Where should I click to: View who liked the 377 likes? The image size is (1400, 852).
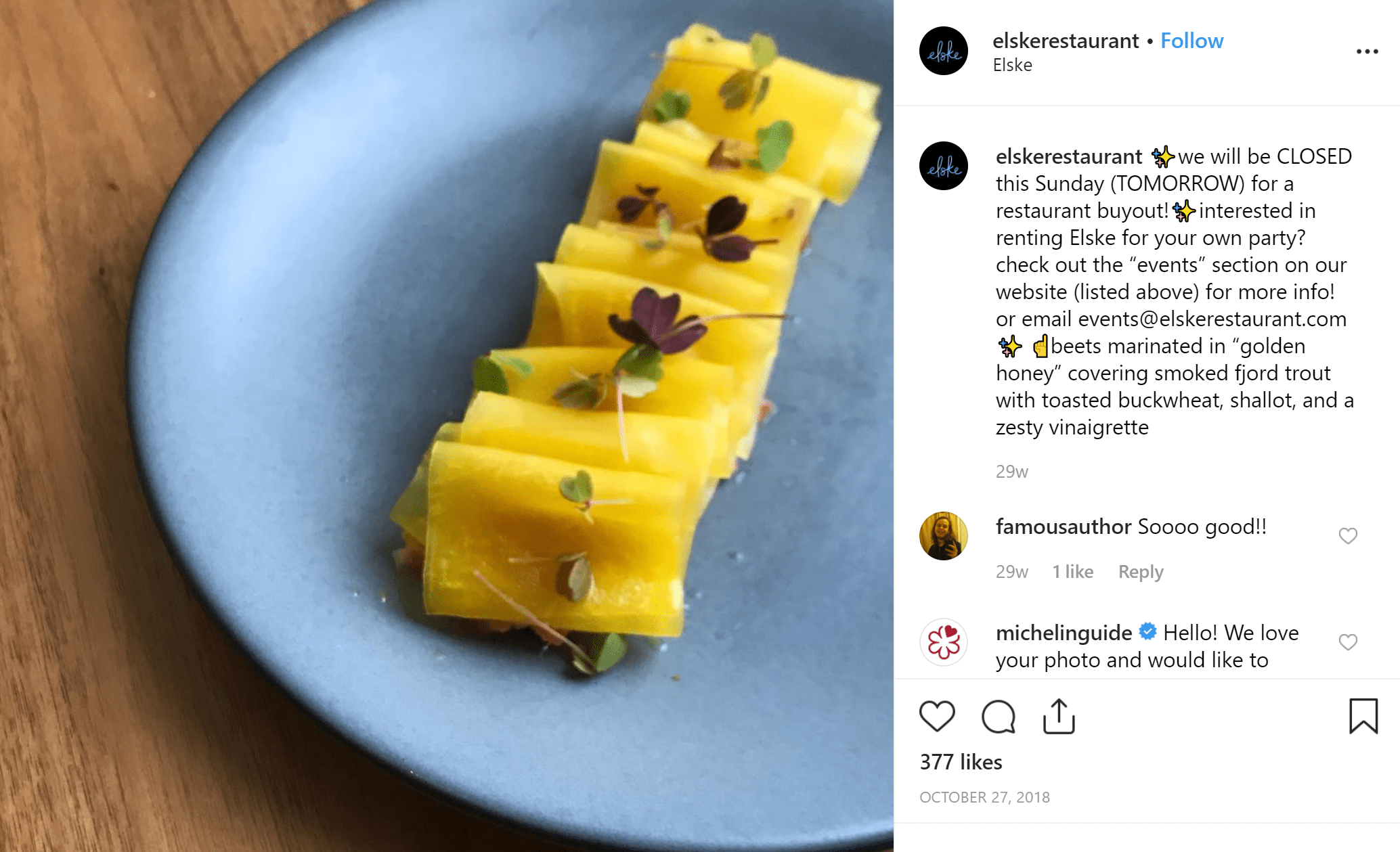click(x=961, y=762)
